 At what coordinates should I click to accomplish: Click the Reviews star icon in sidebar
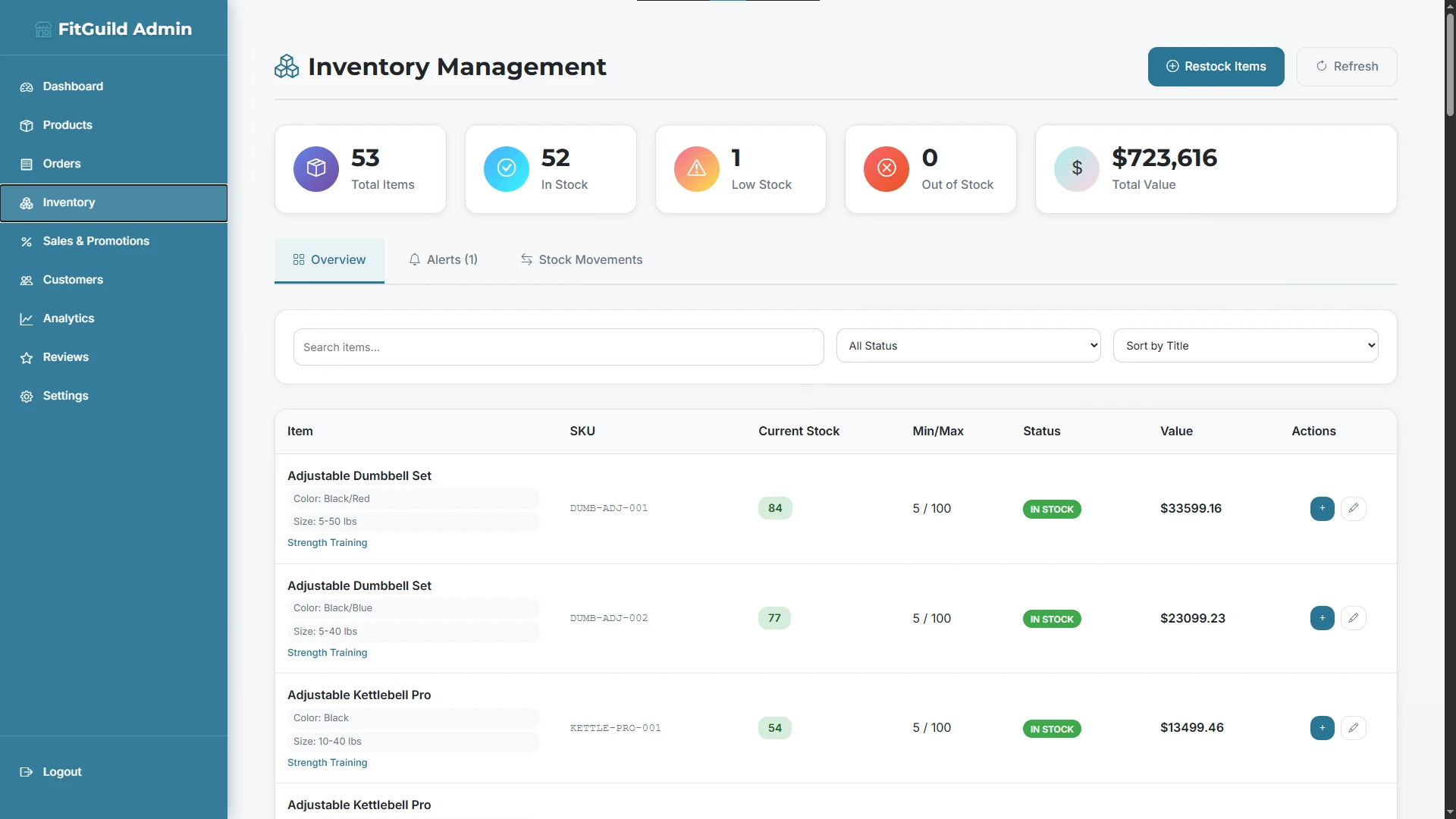[x=27, y=358]
